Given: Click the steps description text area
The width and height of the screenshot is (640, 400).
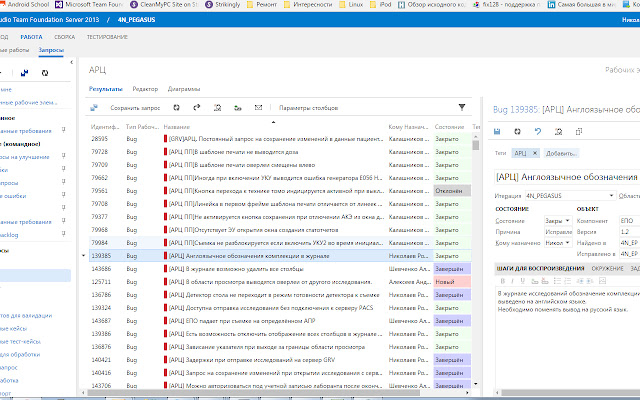Looking at the screenshot, I should pyautogui.click(x=567, y=339).
